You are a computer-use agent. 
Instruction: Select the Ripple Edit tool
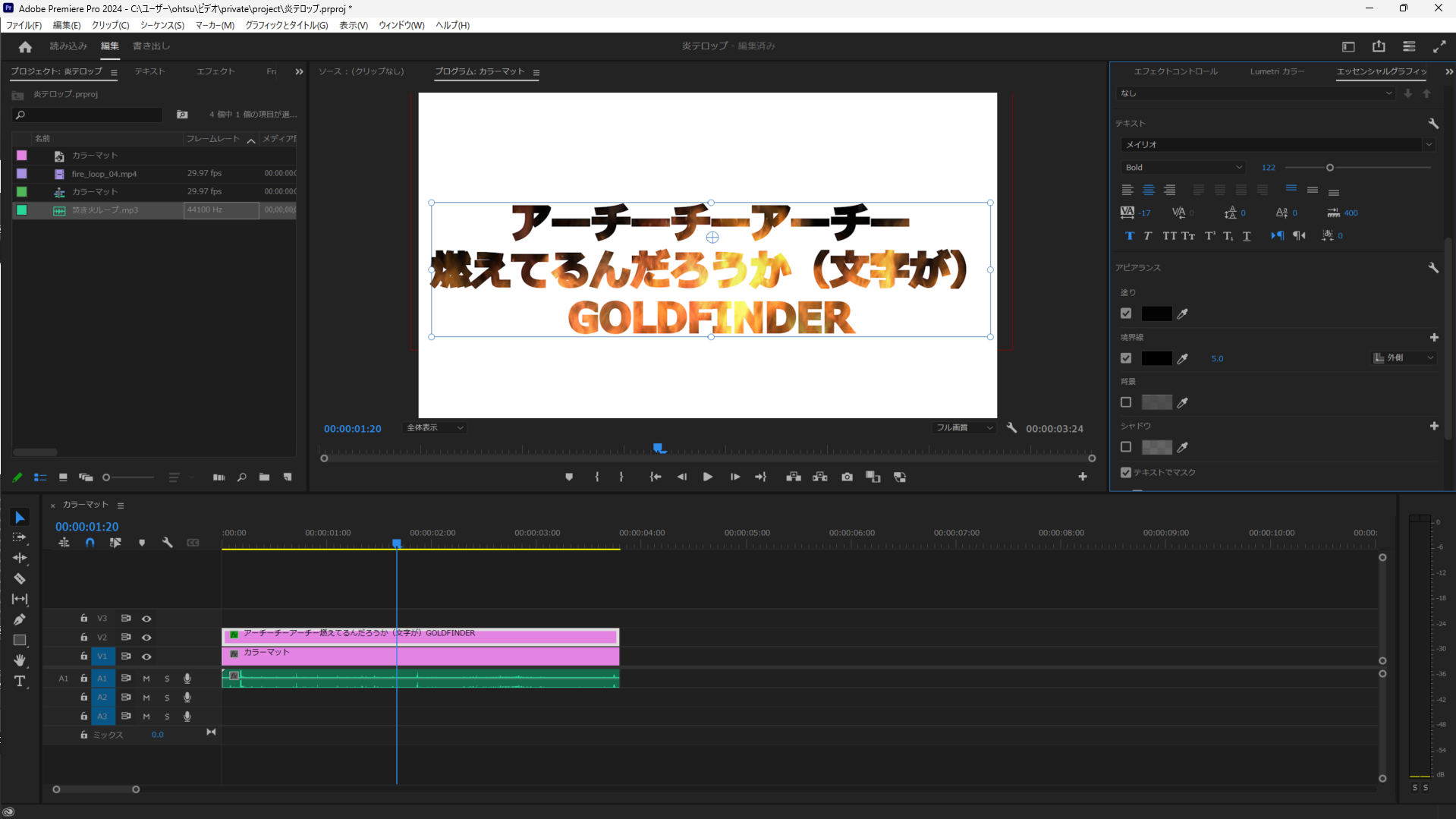(x=20, y=558)
